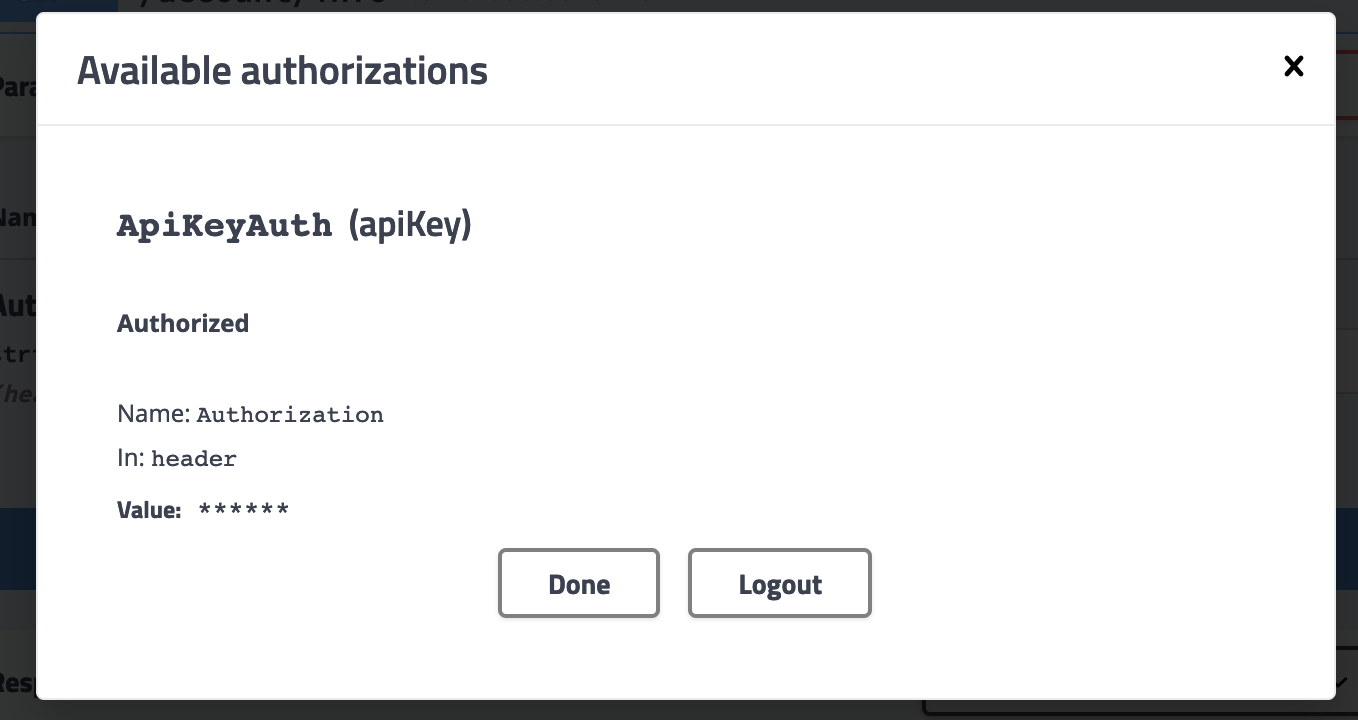
Task: Click Logout to clear the API key
Action: point(779,583)
